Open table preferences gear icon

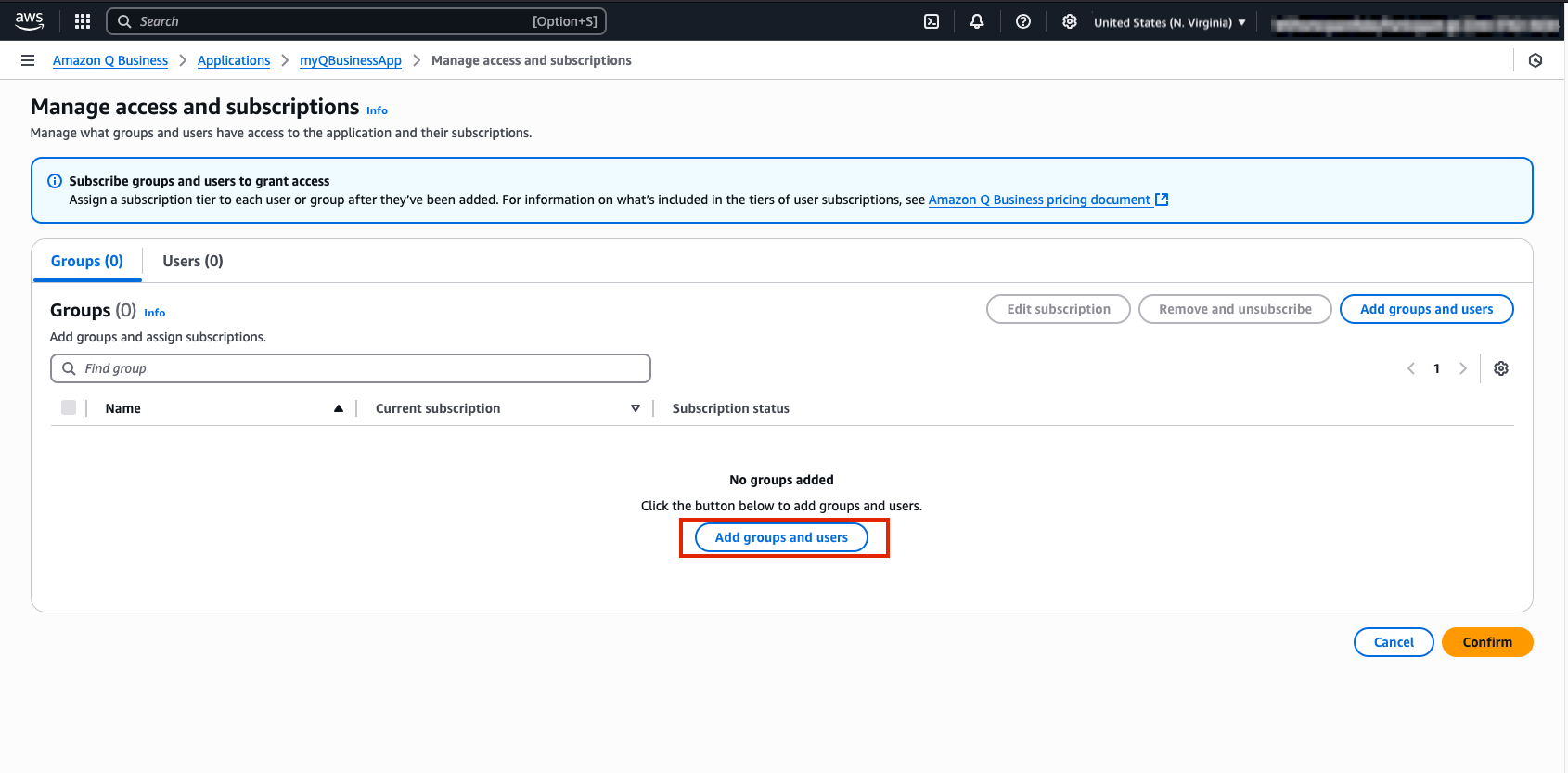(x=1501, y=368)
